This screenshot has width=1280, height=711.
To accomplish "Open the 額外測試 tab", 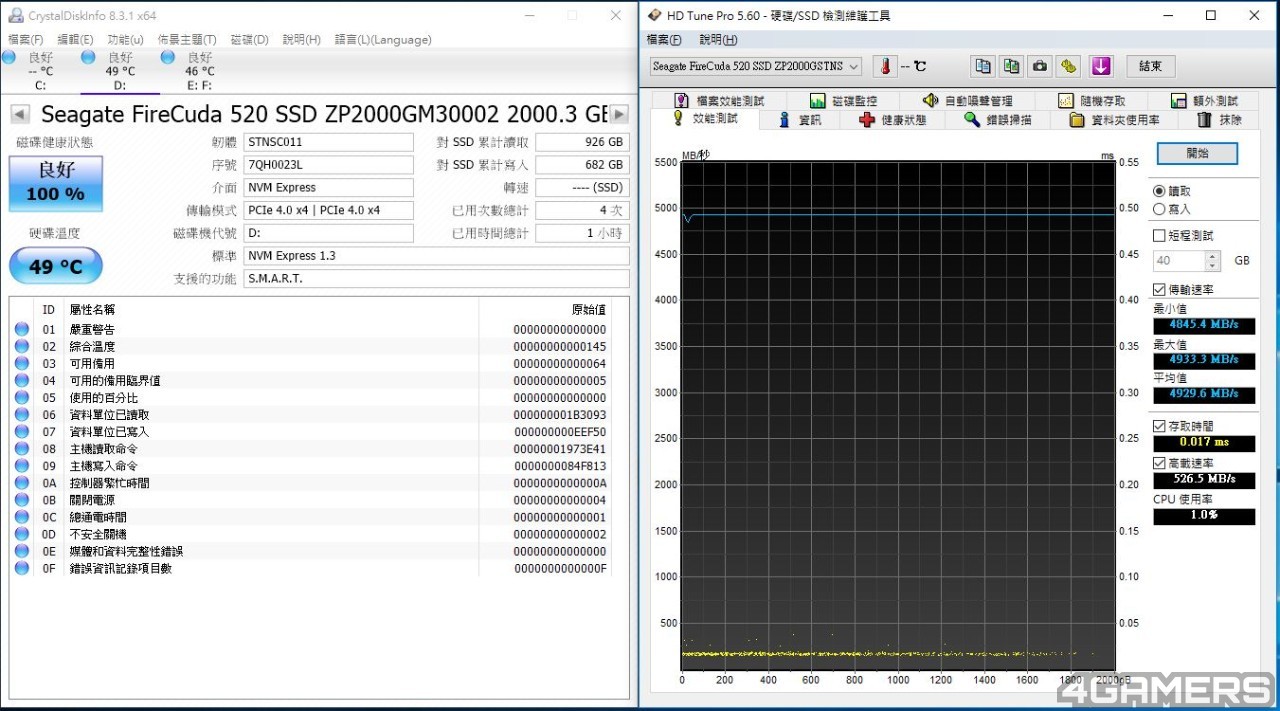I will click(x=1204, y=101).
